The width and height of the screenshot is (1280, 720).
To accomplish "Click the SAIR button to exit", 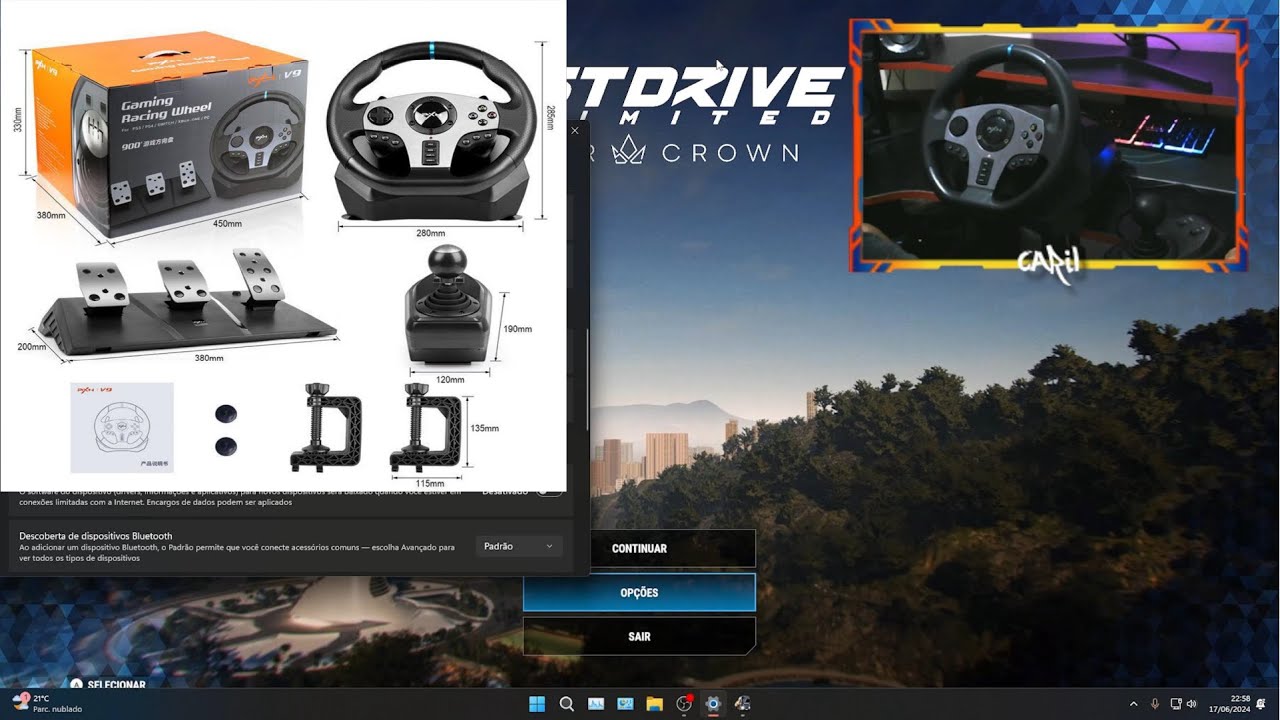I will tap(639, 636).
